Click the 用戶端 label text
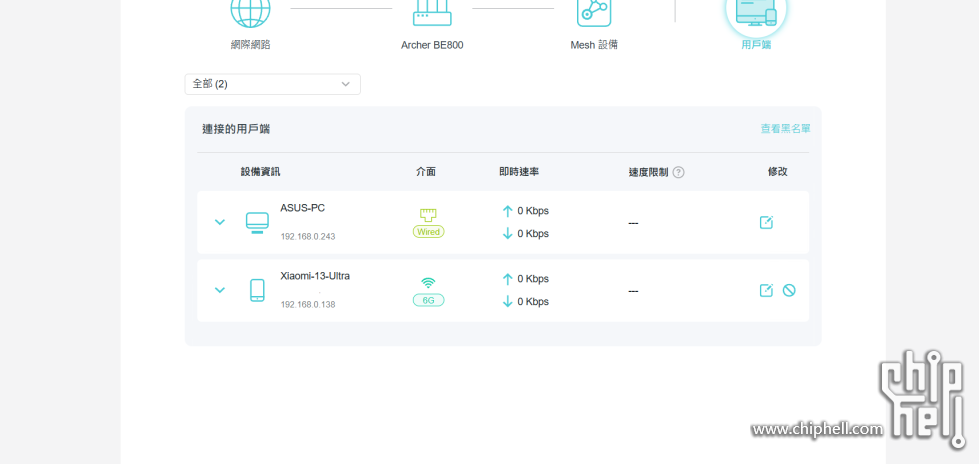The height and width of the screenshot is (464, 979). pos(756,45)
